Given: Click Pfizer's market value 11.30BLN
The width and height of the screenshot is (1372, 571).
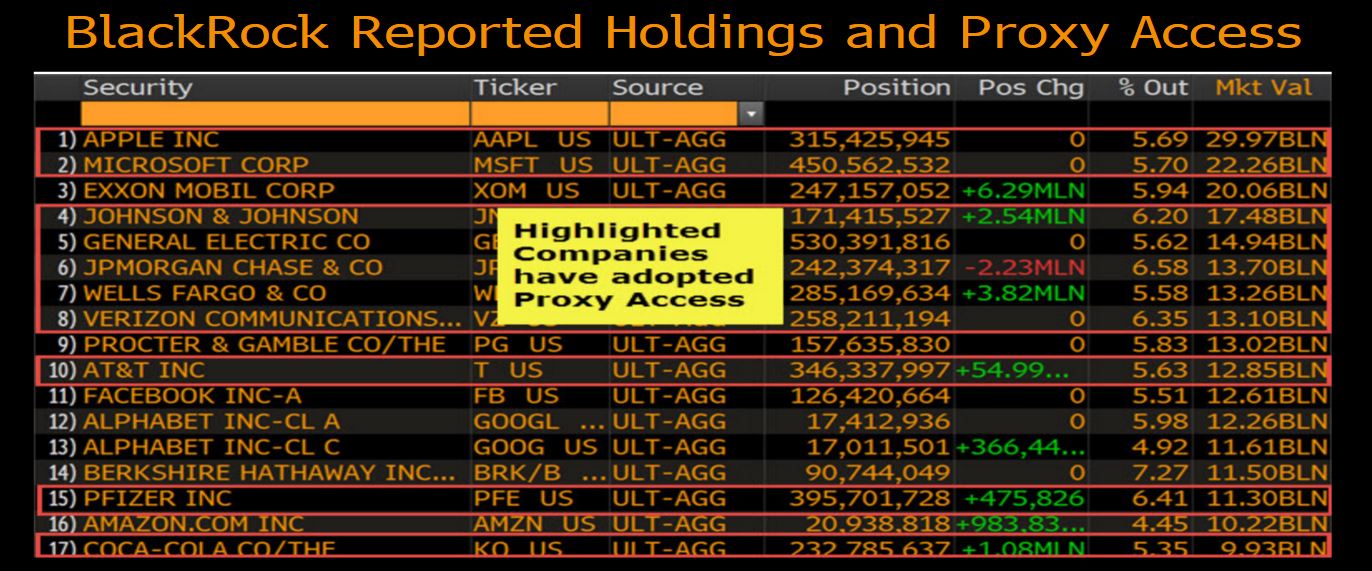Looking at the screenshot, I should pyautogui.click(x=1266, y=498).
